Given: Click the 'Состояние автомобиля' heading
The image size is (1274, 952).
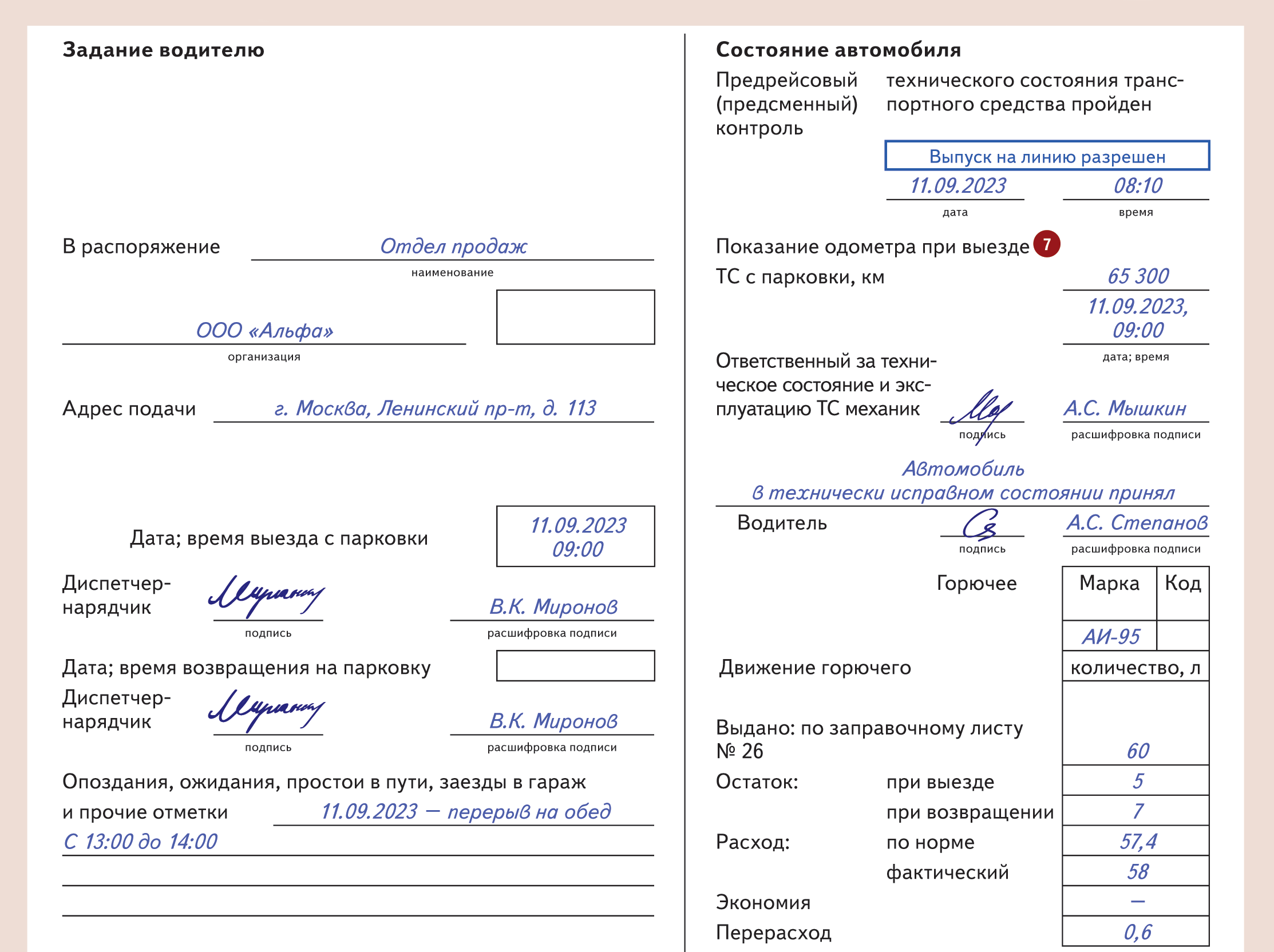Looking at the screenshot, I should point(838,50).
